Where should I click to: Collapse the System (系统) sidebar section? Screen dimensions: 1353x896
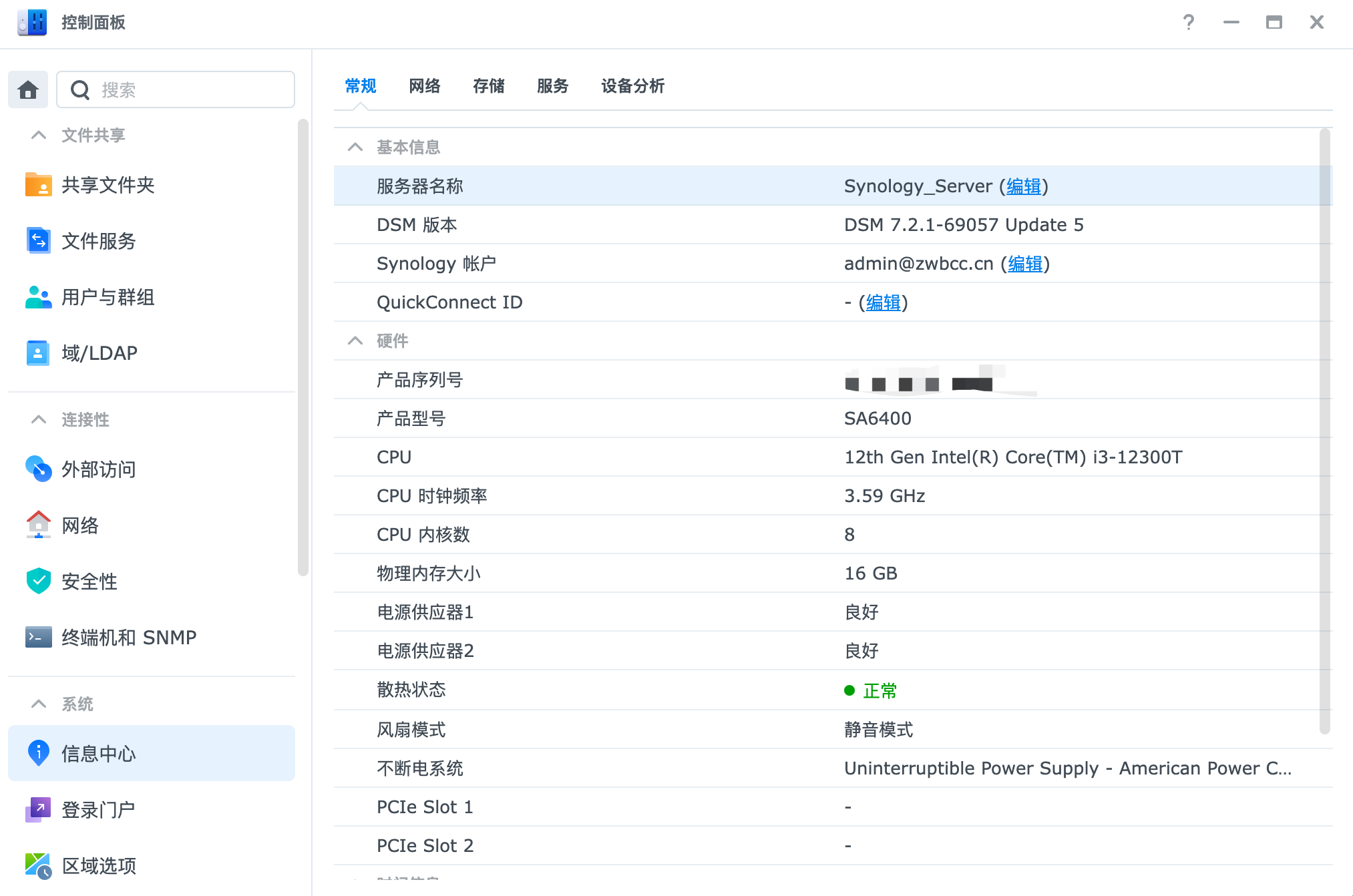pyautogui.click(x=39, y=704)
